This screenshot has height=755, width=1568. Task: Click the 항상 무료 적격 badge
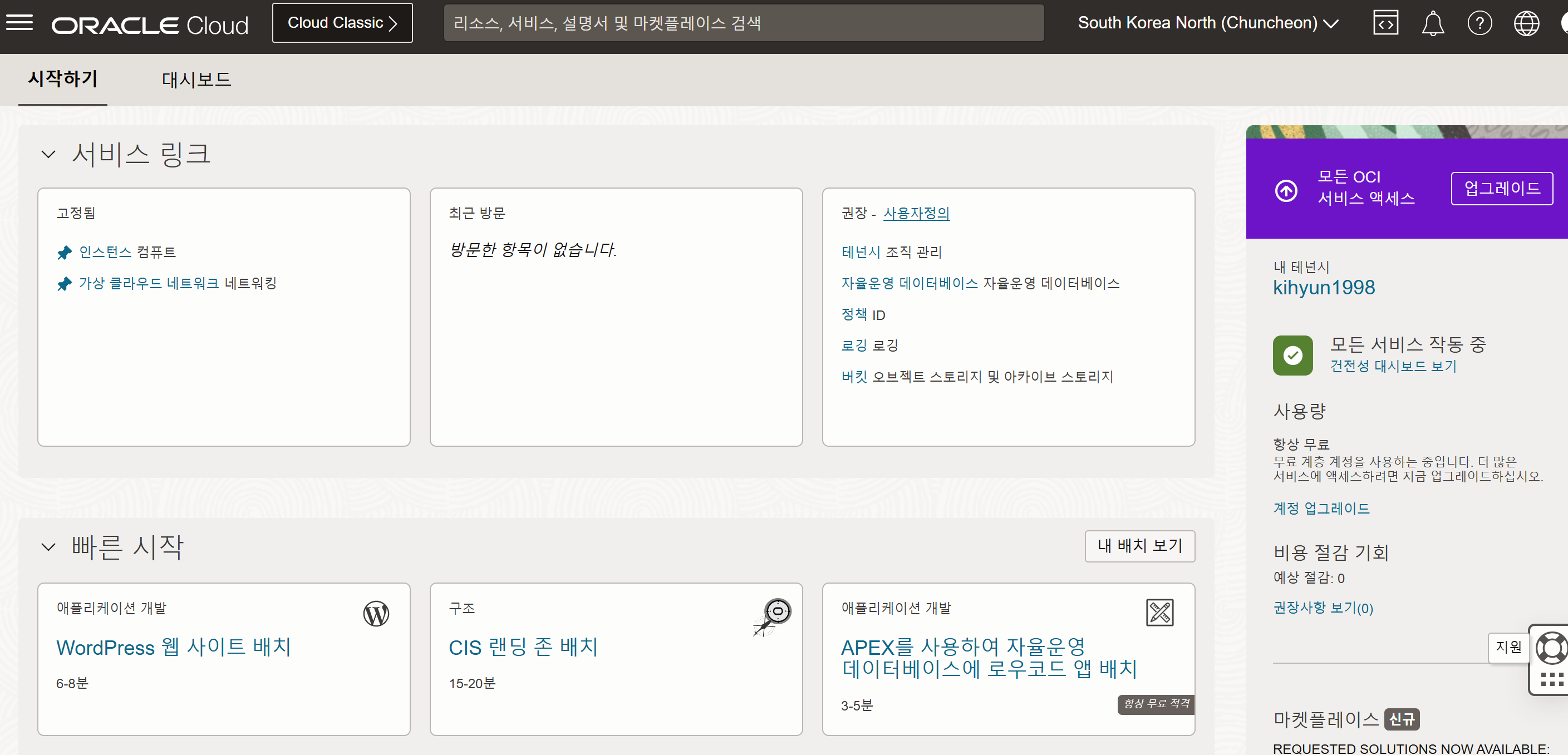(1156, 704)
